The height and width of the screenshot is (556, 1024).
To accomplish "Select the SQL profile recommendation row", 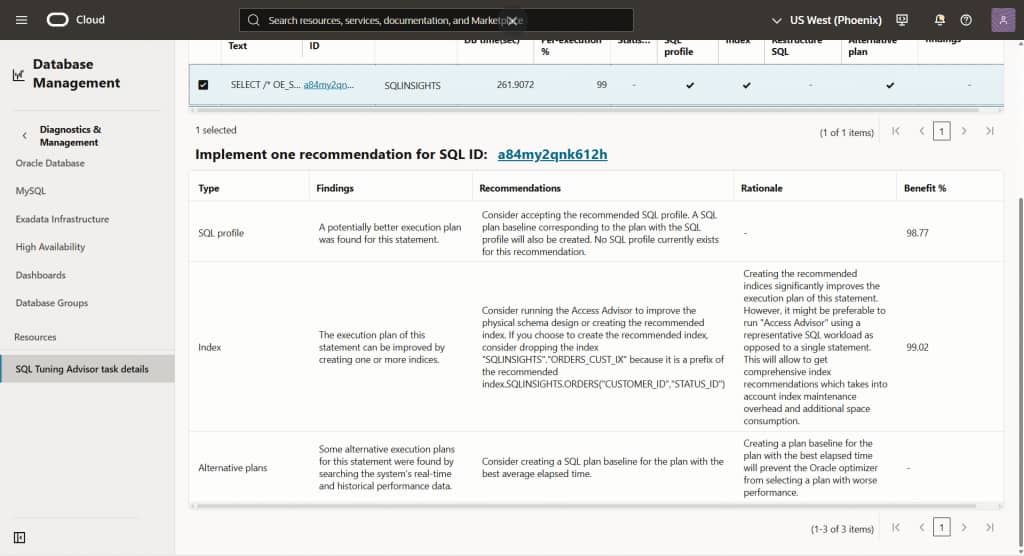I will pyautogui.click(x=596, y=233).
